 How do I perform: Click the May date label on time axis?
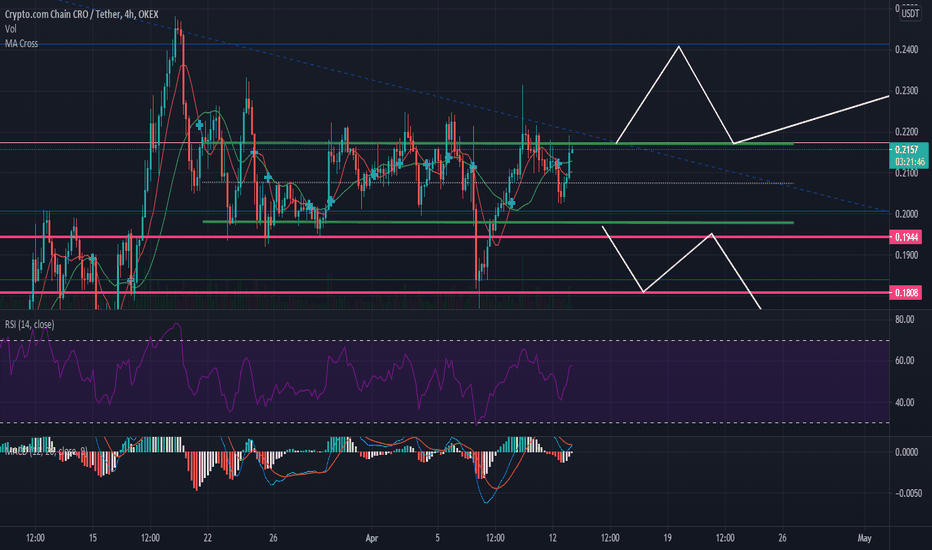click(x=864, y=538)
